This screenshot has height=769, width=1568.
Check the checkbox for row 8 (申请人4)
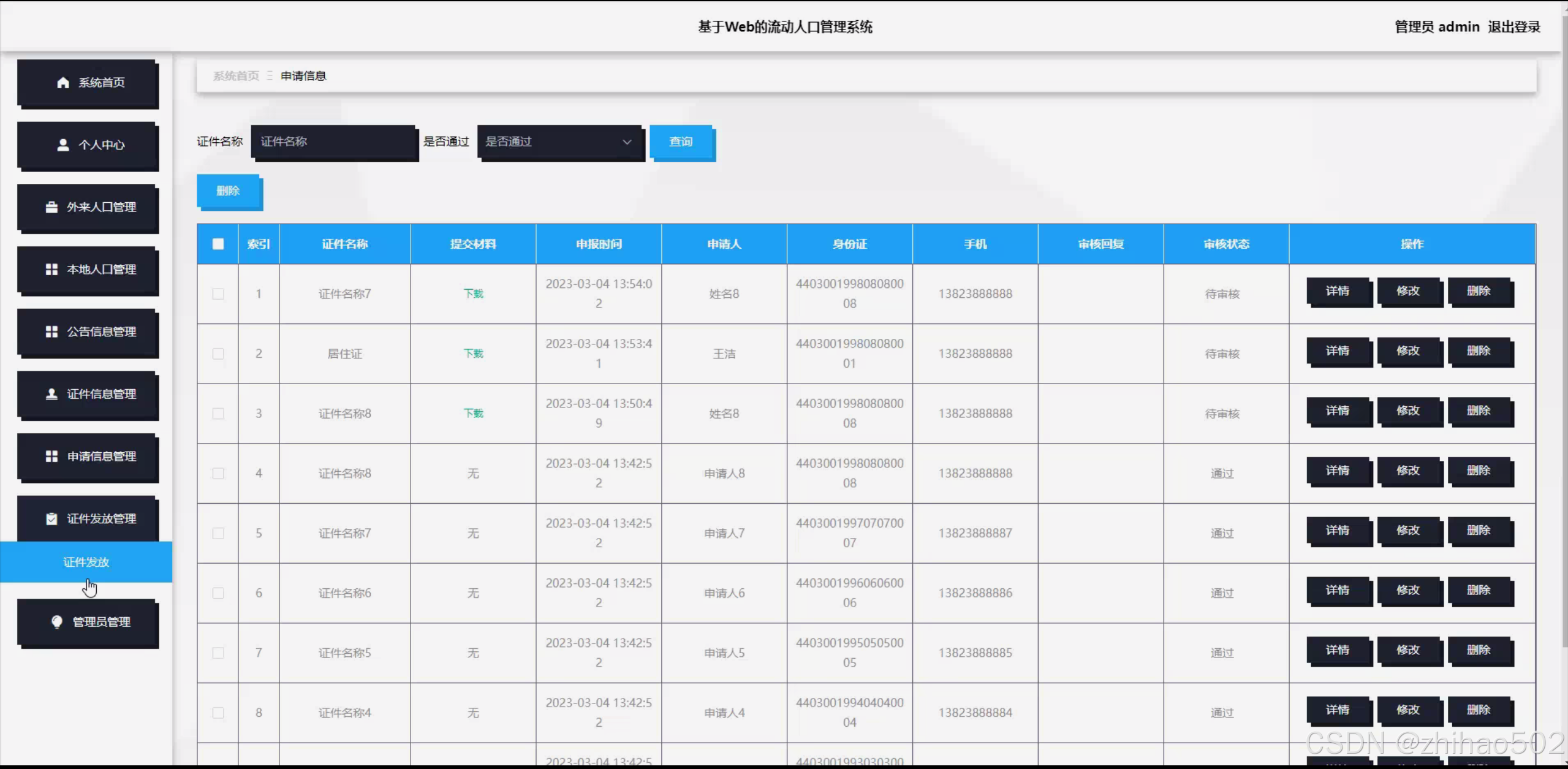click(218, 713)
